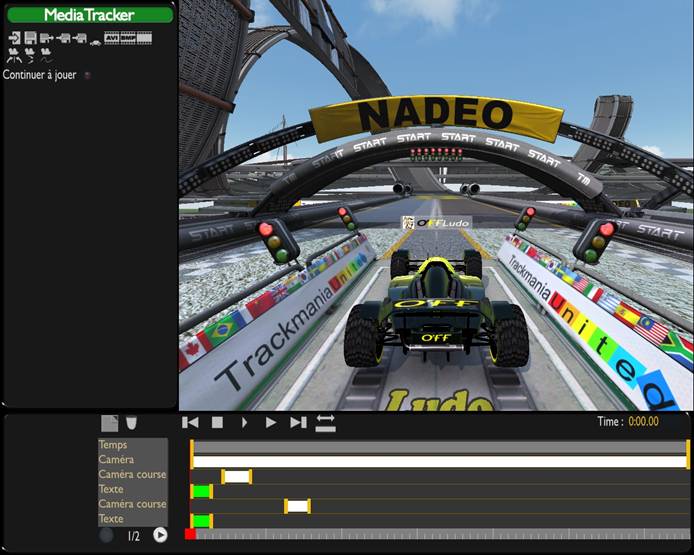
Task: Click the small car ghost icon
Action: click(x=95, y=42)
